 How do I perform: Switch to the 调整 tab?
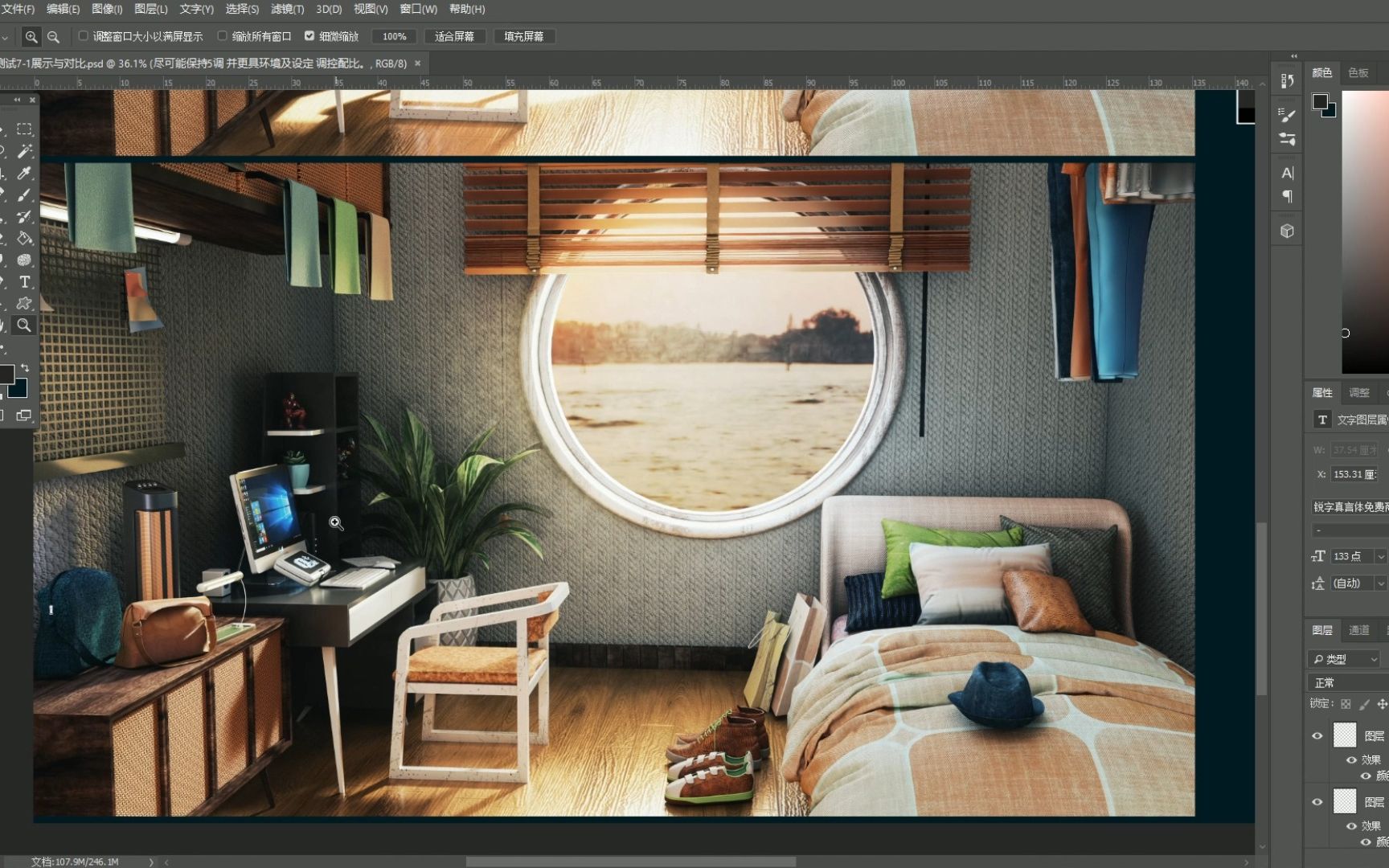pos(1358,392)
